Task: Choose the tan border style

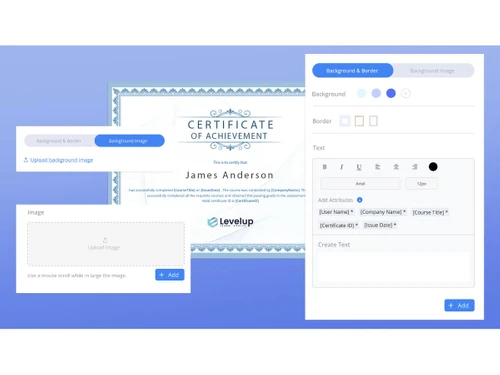Action: [359, 121]
